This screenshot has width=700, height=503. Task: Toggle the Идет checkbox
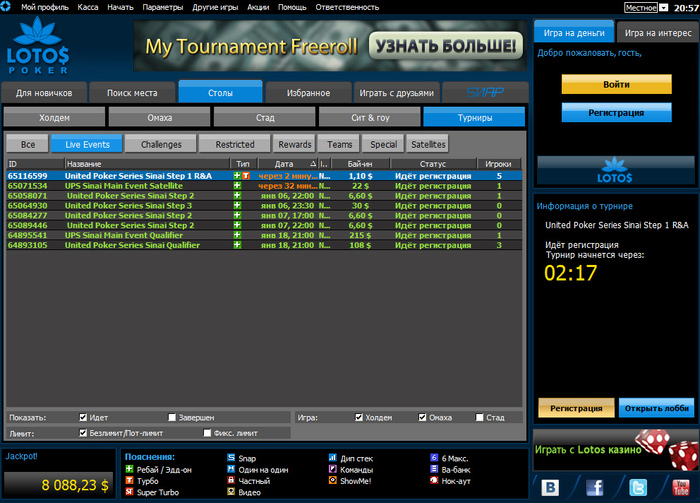tap(83, 417)
